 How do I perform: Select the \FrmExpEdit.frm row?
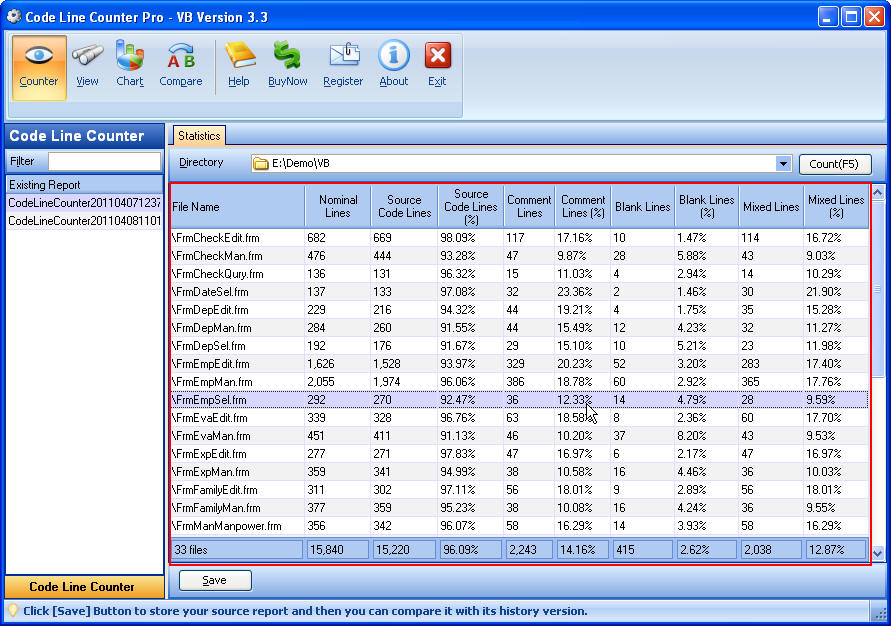(519, 454)
